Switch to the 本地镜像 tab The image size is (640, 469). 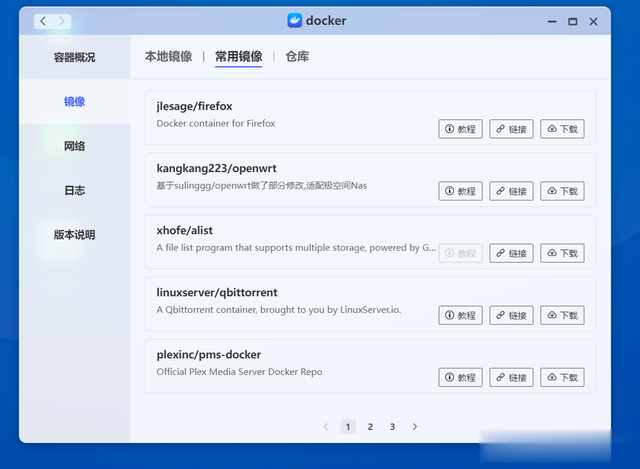click(168, 56)
